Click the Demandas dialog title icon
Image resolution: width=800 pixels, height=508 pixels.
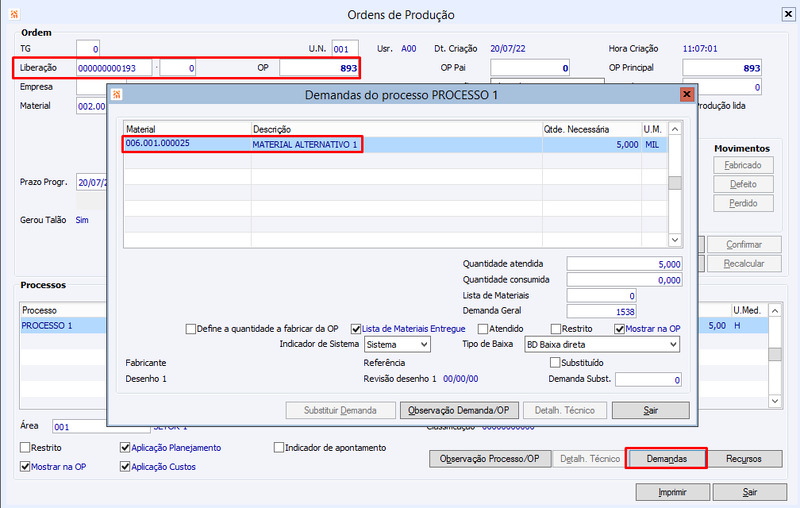[x=117, y=94]
